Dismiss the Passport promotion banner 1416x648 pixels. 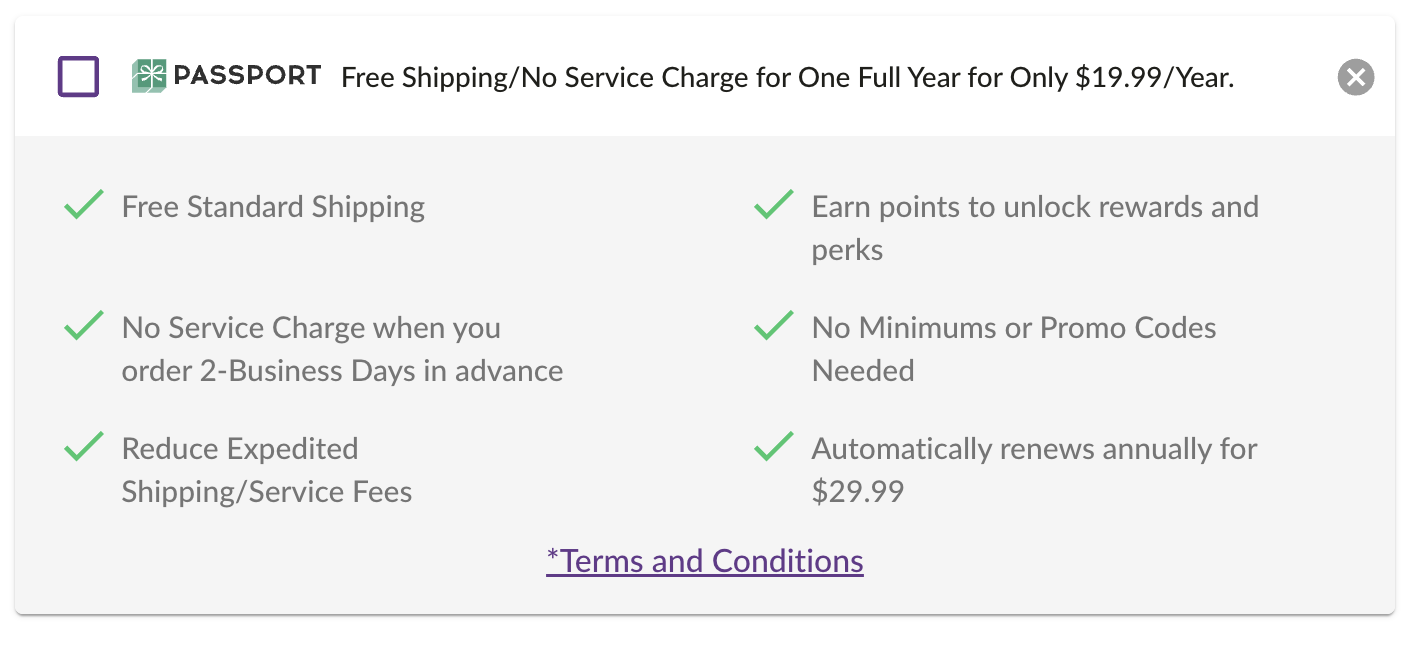coord(1355,77)
